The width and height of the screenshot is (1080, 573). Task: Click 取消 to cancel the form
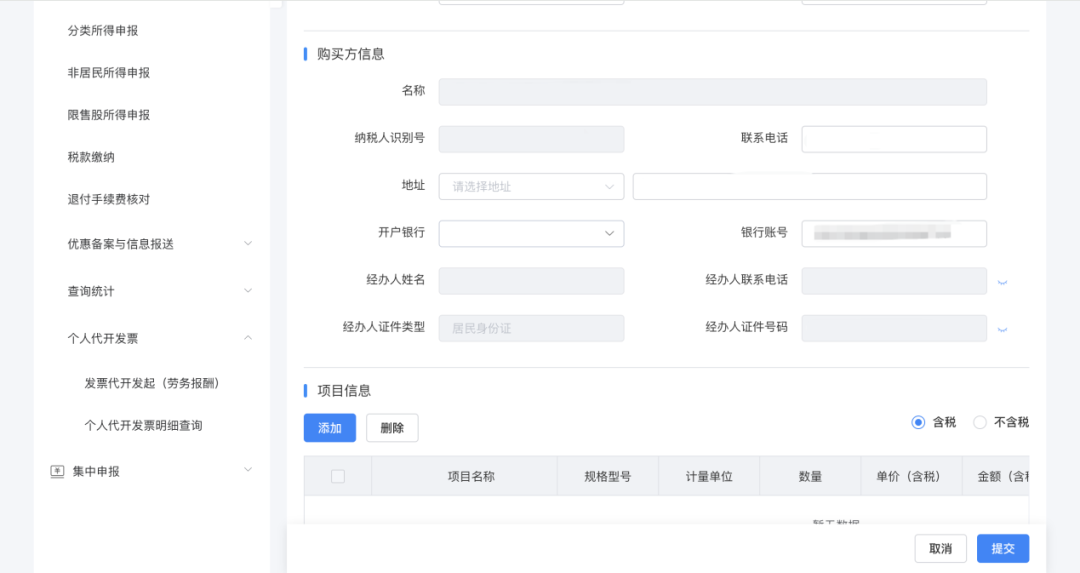940,548
